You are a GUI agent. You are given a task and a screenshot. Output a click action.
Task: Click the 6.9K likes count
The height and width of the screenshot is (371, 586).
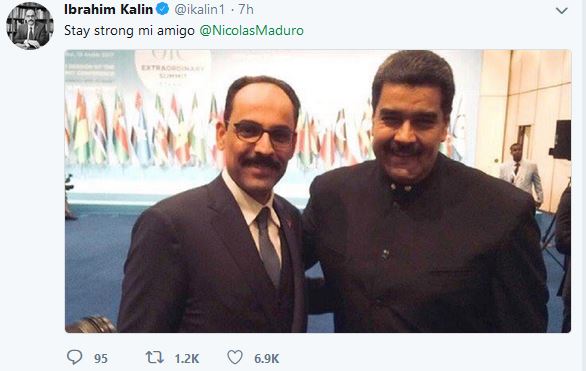coord(266,359)
